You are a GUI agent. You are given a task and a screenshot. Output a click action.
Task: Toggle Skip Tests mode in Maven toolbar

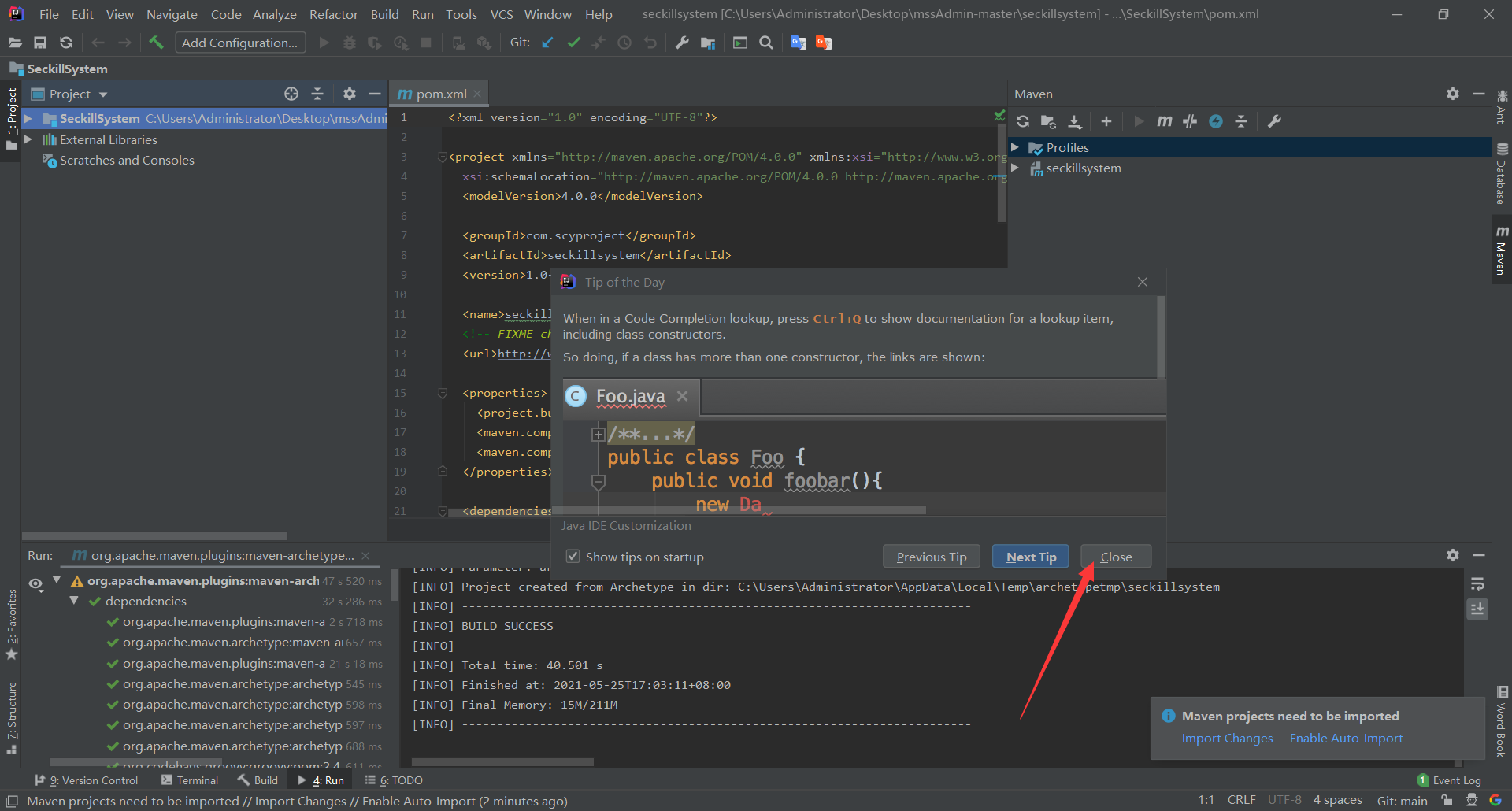pyautogui.click(x=1216, y=121)
